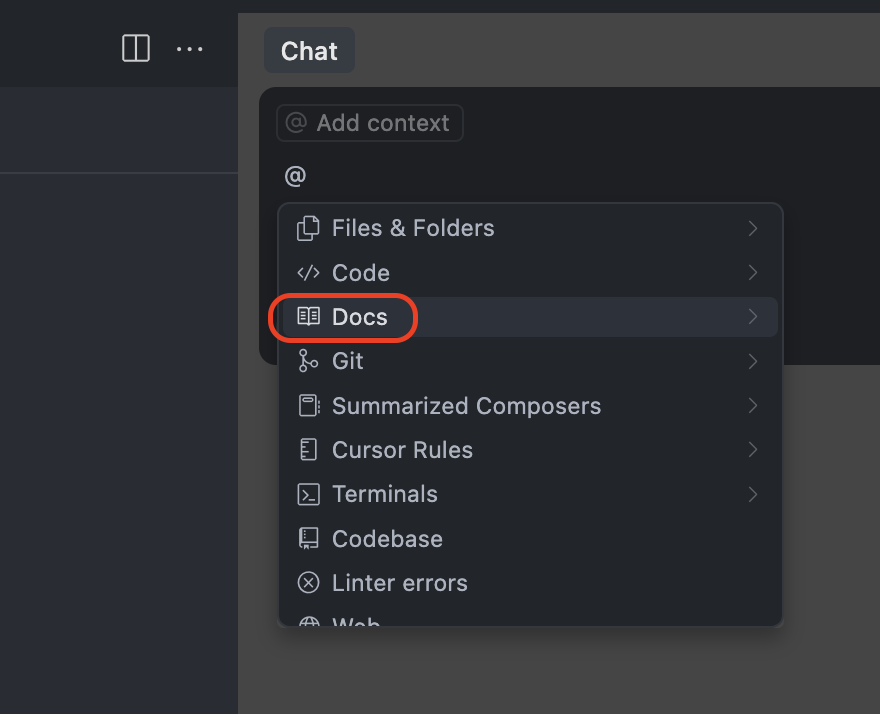The height and width of the screenshot is (714, 880).
Task: Select the Codebase menu entry
Action: click(x=387, y=539)
